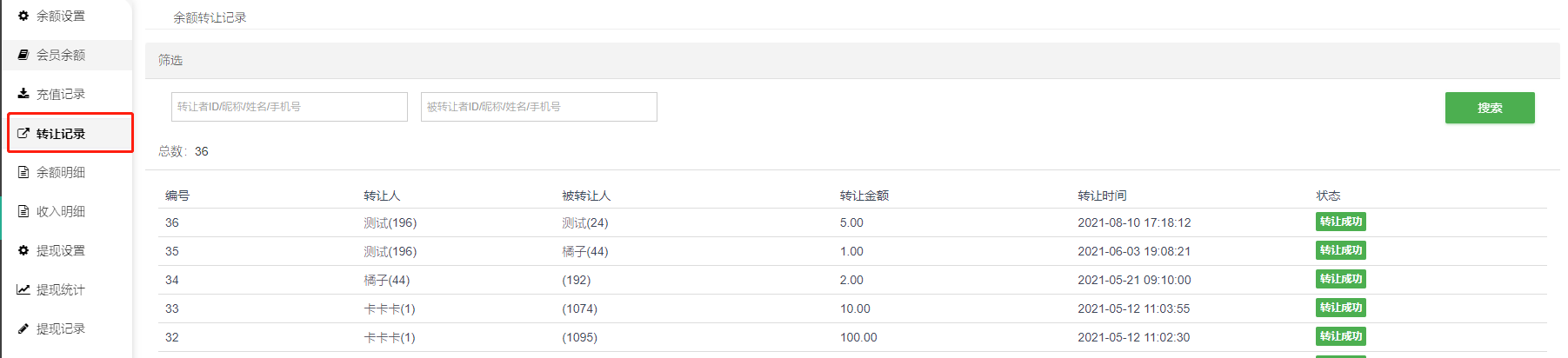This screenshot has width=1568, height=358.
Task: Click the gear icon beside 余额设置
Action: [x=23, y=16]
